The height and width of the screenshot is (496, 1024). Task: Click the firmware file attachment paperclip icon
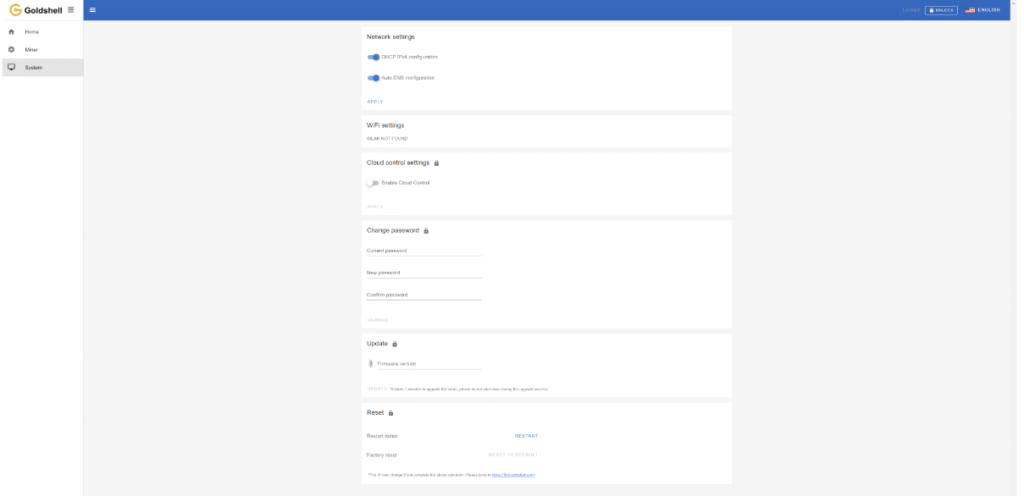(x=370, y=364)
